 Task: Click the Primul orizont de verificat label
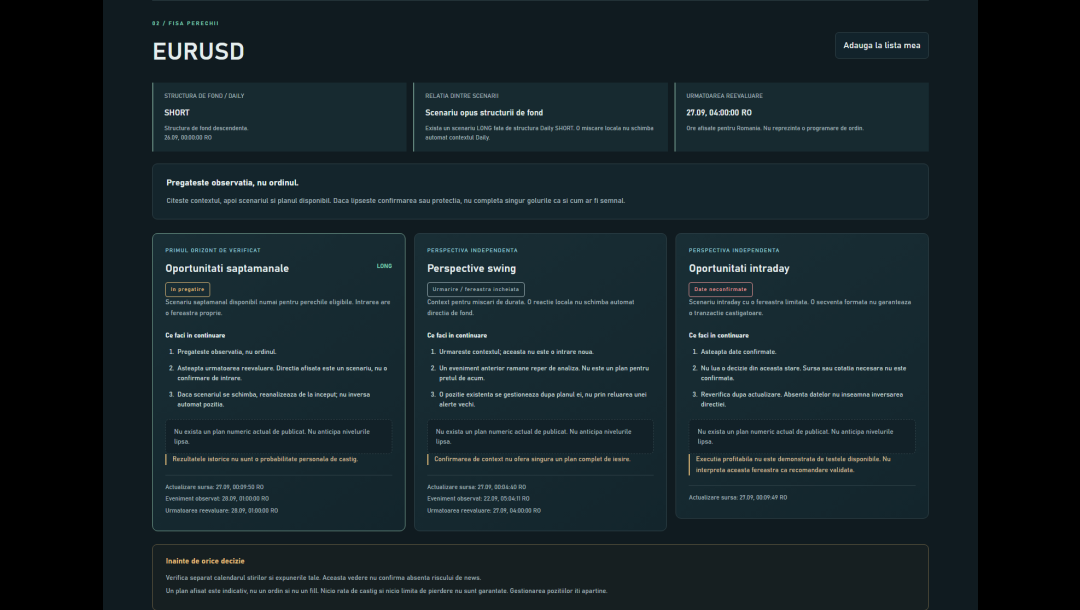(213, 251)
